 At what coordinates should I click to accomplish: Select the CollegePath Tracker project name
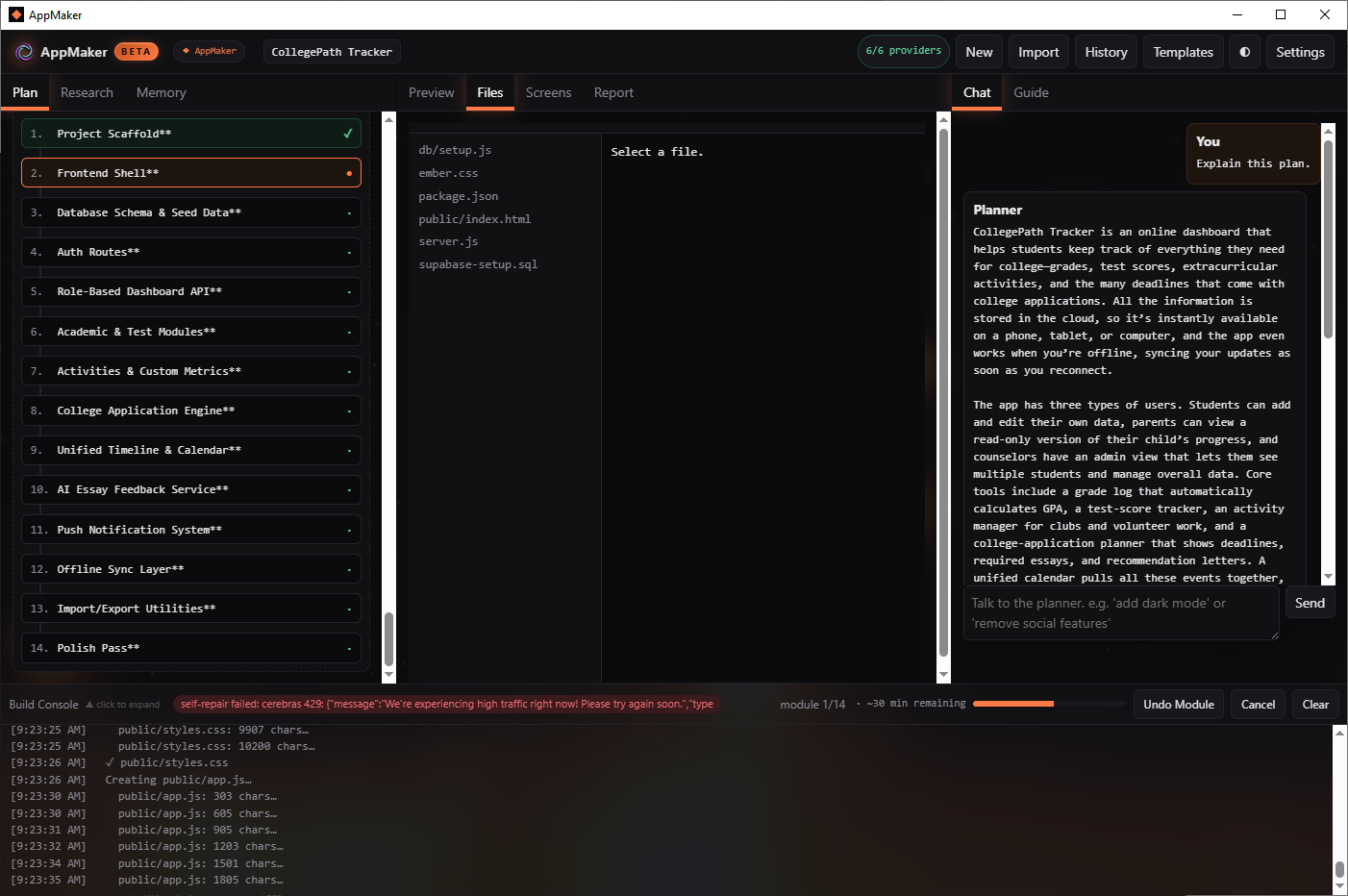click(x=332, y=52)
